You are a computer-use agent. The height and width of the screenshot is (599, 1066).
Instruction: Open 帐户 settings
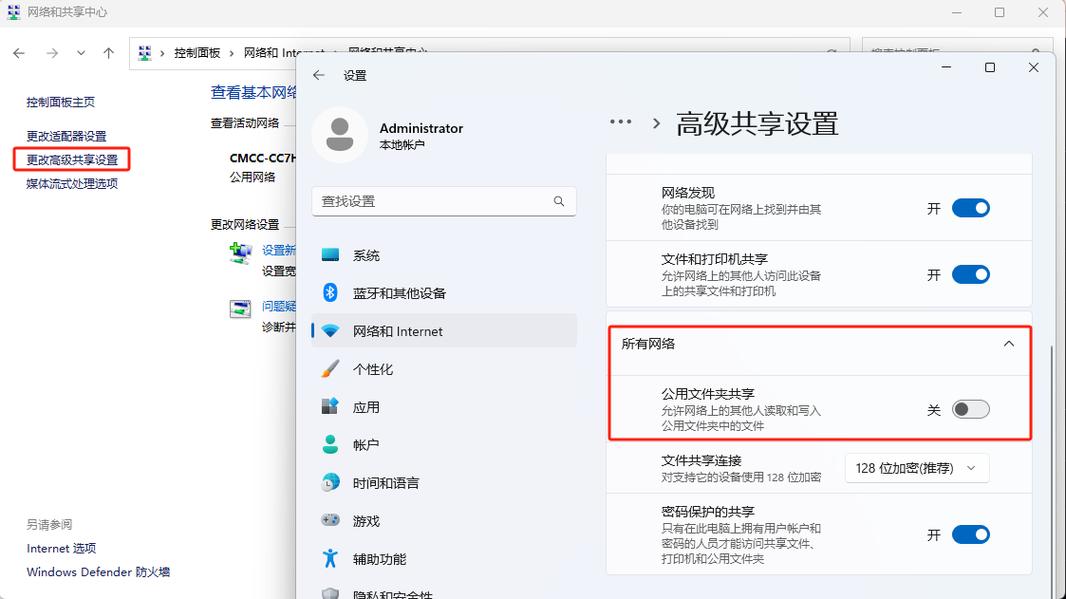point(367,444)
